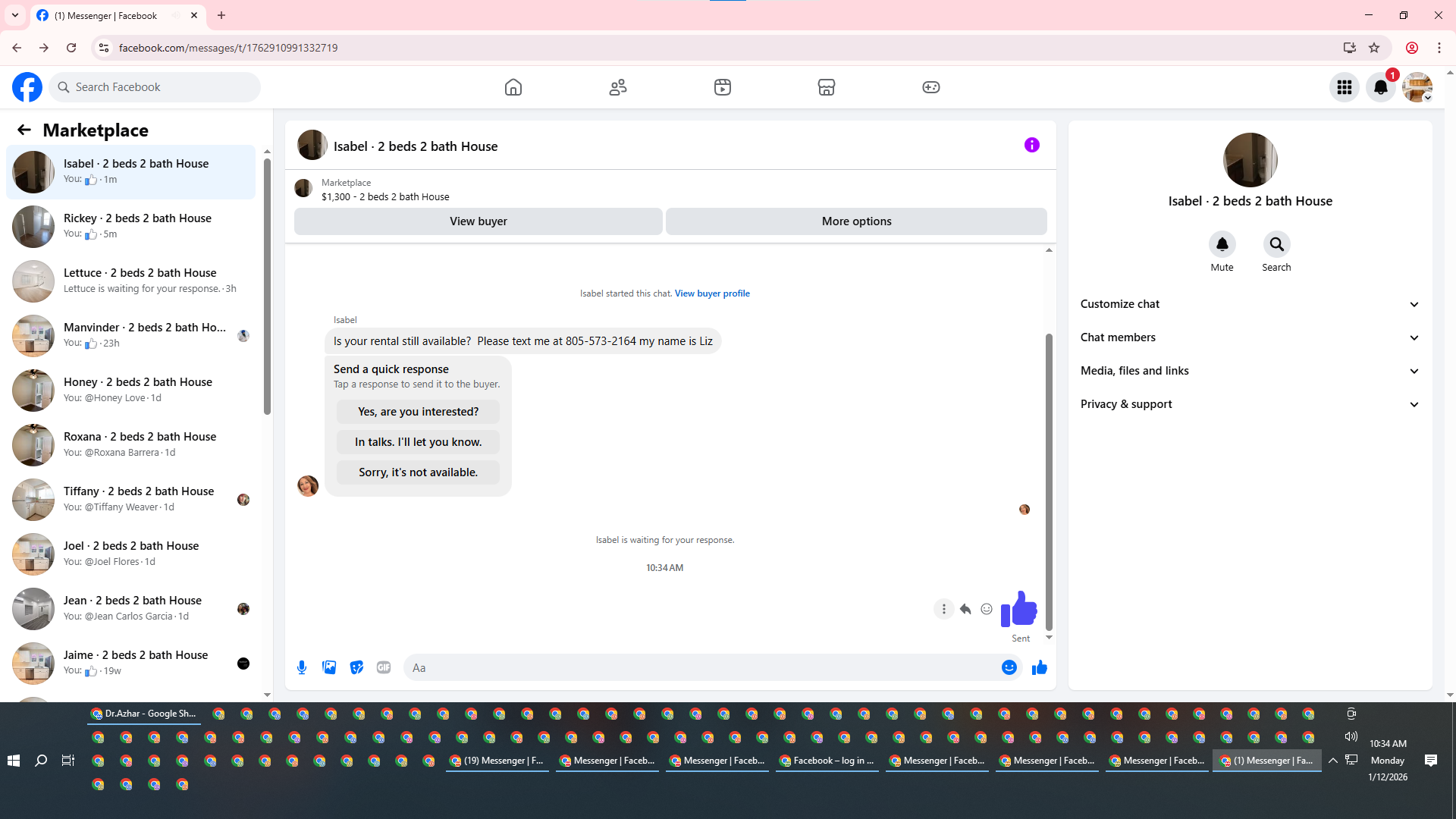Open conversation information icon
Viewport: 1456px width, 819px height.
coord(1031,145)
